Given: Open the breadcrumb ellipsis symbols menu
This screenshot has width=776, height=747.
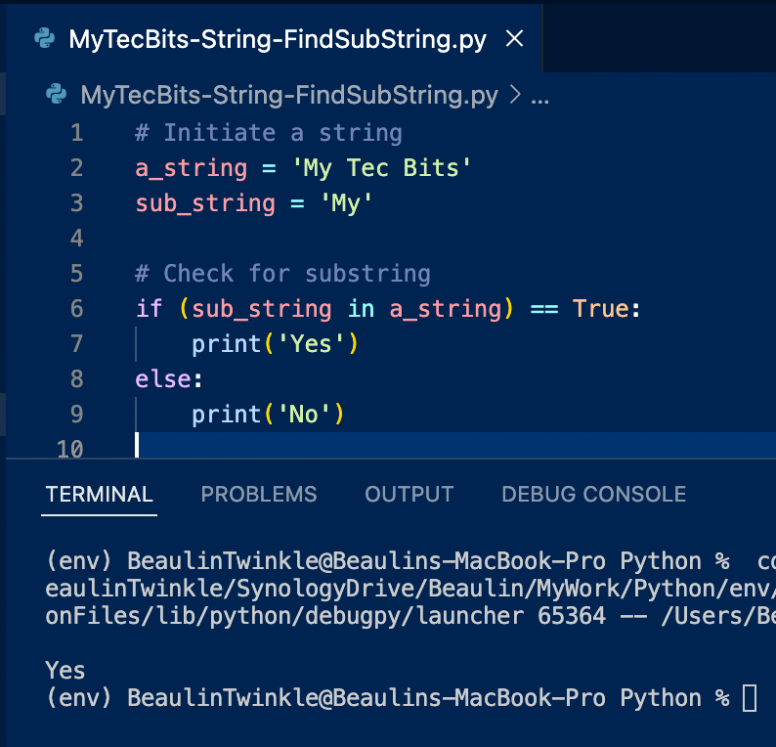Looking at the screenshot, I should click(x=540, y=98).
